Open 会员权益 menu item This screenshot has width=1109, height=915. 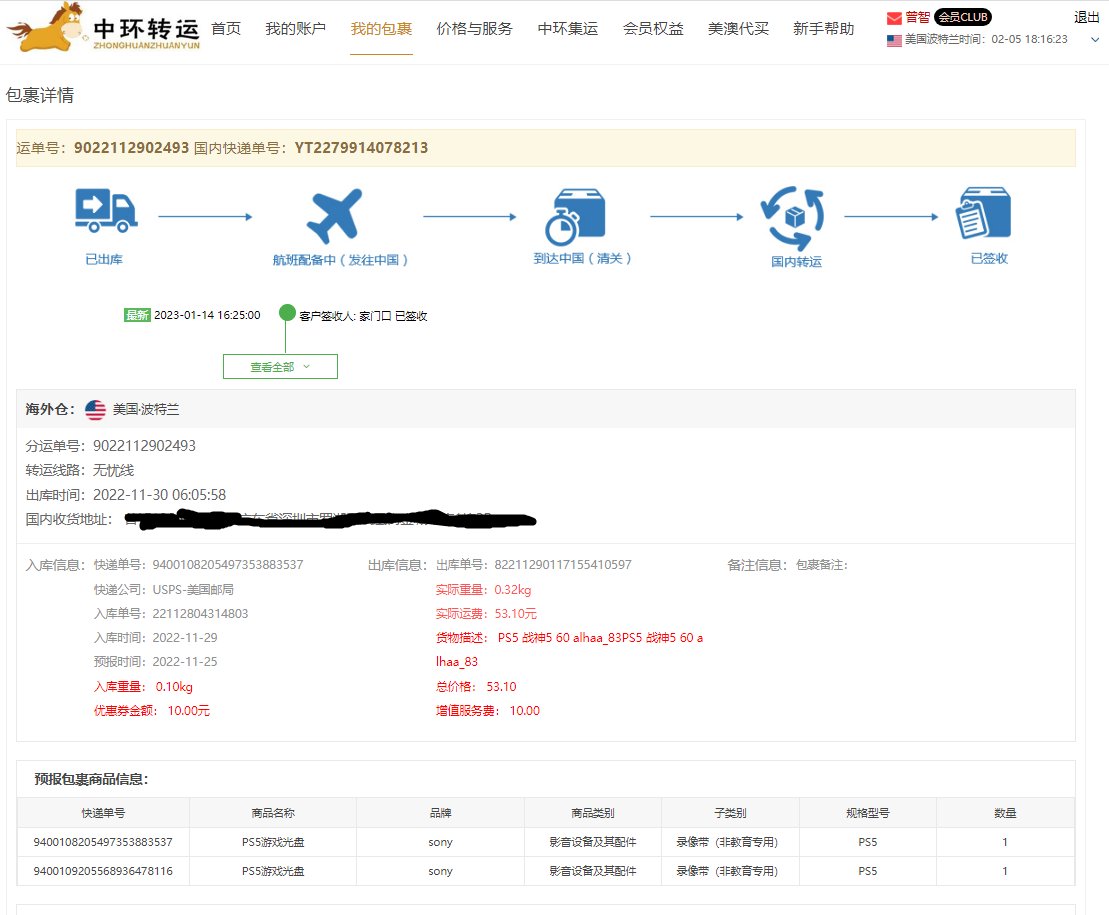pyautogui.click(x=653, y=28)
